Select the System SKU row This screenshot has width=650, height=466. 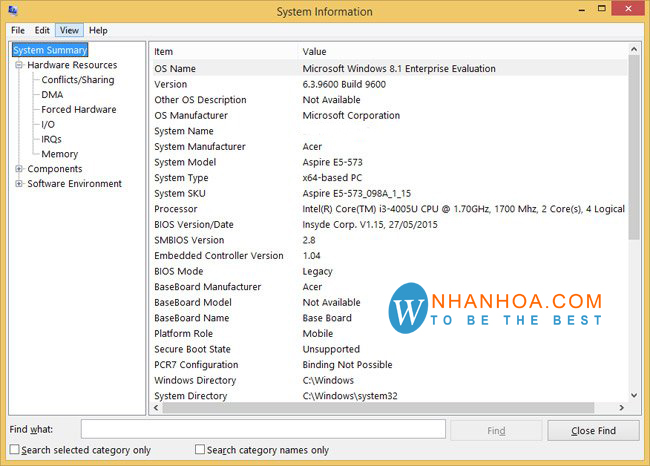(x=390, y=194)
